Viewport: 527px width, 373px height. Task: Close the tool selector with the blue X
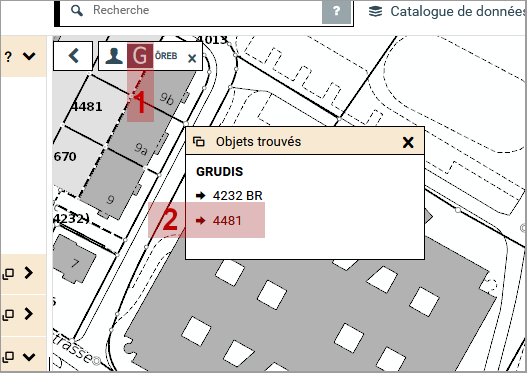192,58
